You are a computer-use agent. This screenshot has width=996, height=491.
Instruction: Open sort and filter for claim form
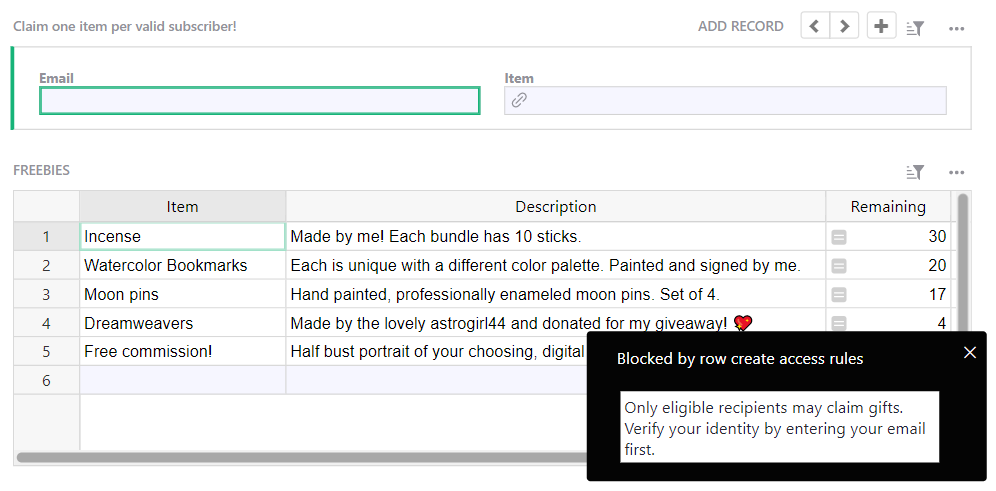pos(915,28)
